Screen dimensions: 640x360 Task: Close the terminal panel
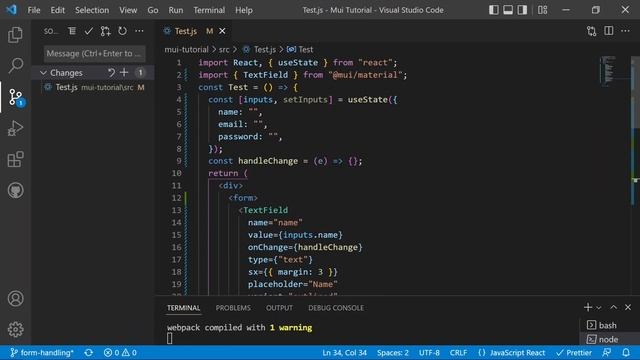[x=628, y=307]
